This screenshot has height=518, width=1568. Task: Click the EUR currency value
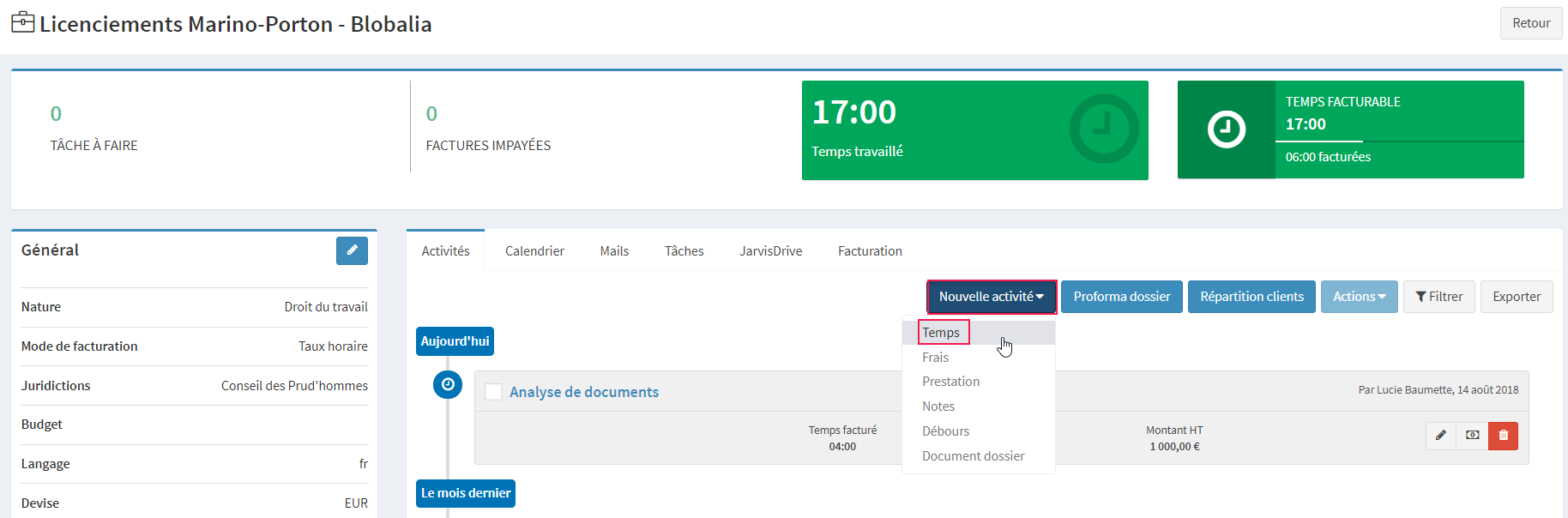point(356,503)
